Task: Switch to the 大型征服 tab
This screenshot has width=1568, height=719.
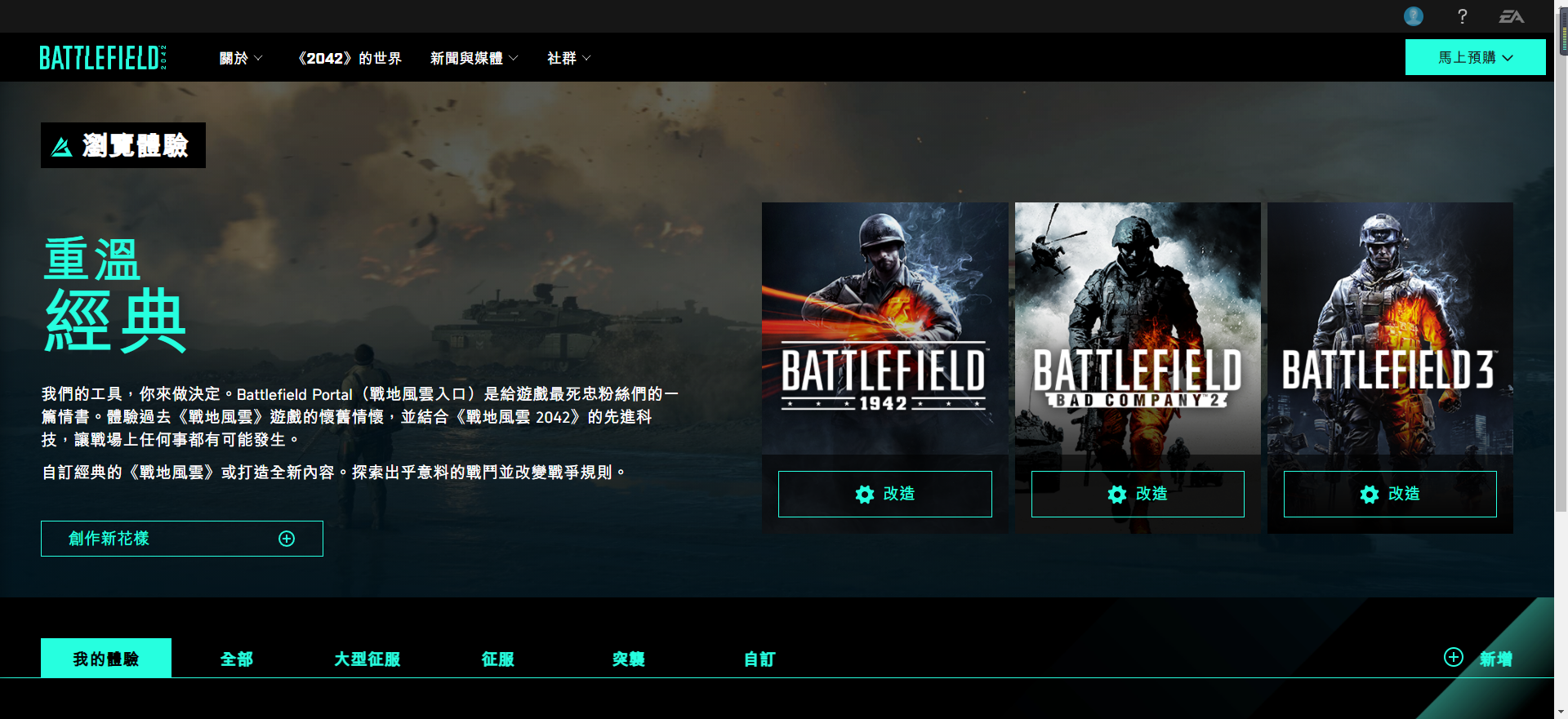Action: [367, 659]
